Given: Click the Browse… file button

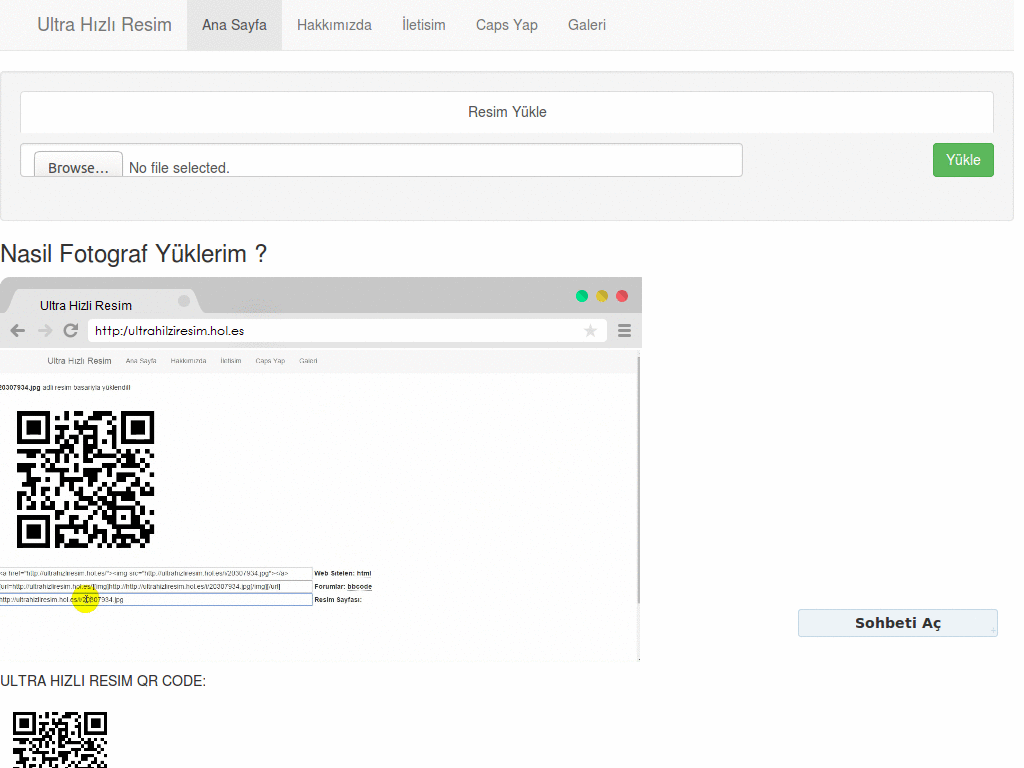Looking at the screenshot, I should 78,165.
